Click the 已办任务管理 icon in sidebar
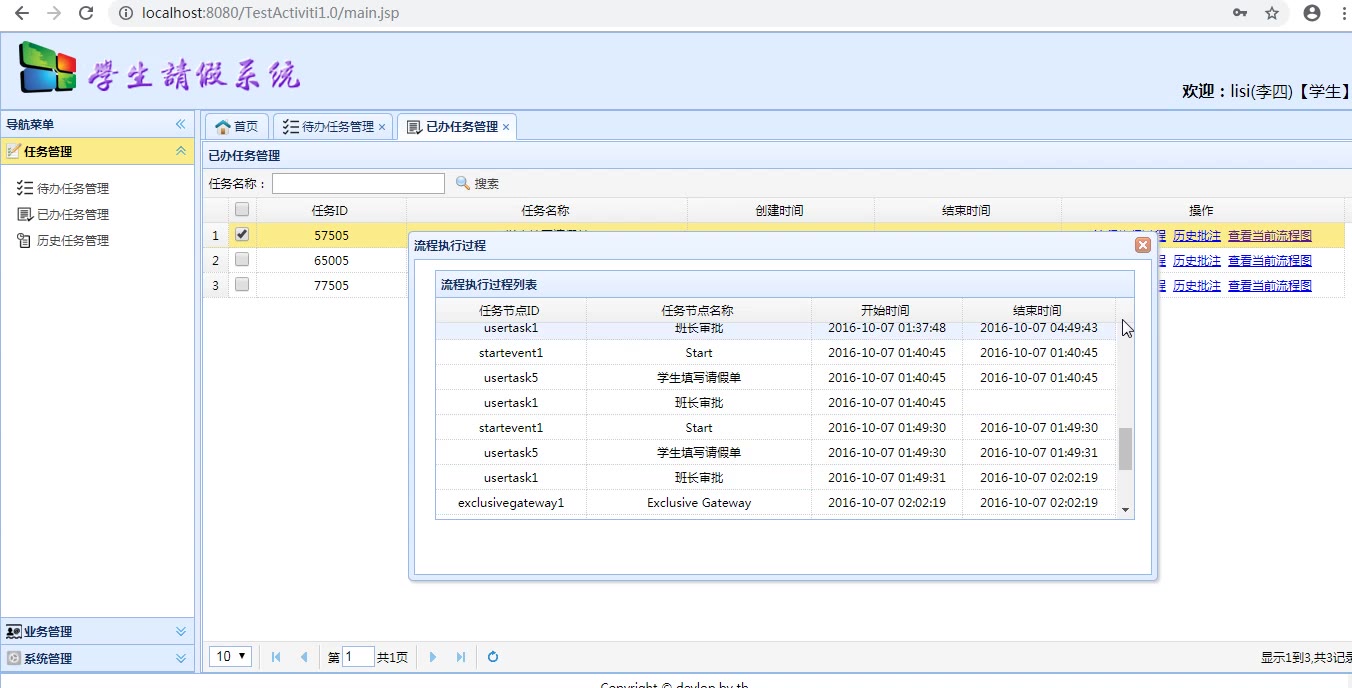1352x688 pixels. 25,214
